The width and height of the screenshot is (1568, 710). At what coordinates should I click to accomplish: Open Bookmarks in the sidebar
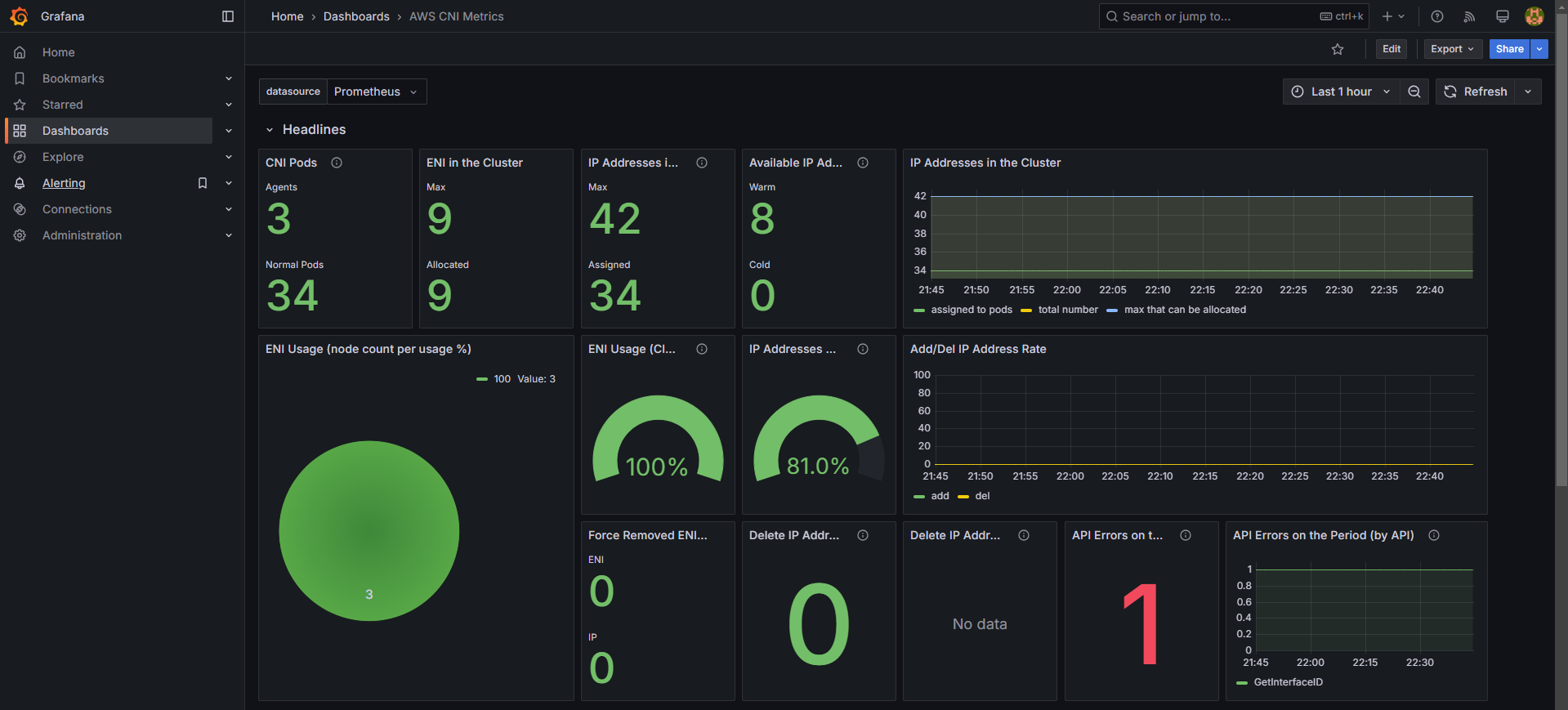coord(74,78)
